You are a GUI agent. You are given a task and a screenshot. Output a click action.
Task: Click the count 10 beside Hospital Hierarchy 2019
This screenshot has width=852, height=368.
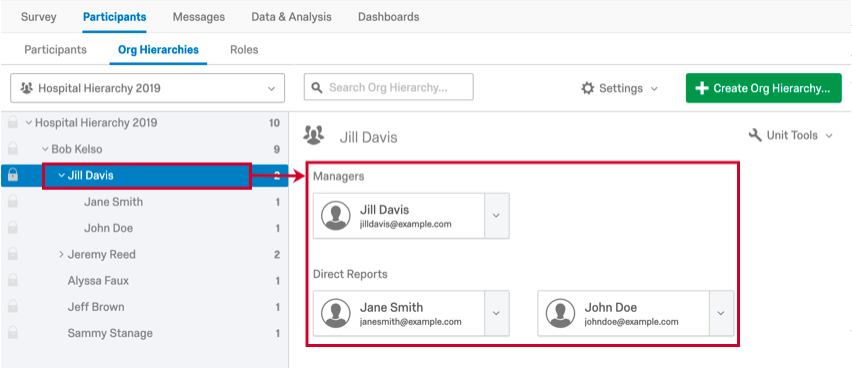274,123
